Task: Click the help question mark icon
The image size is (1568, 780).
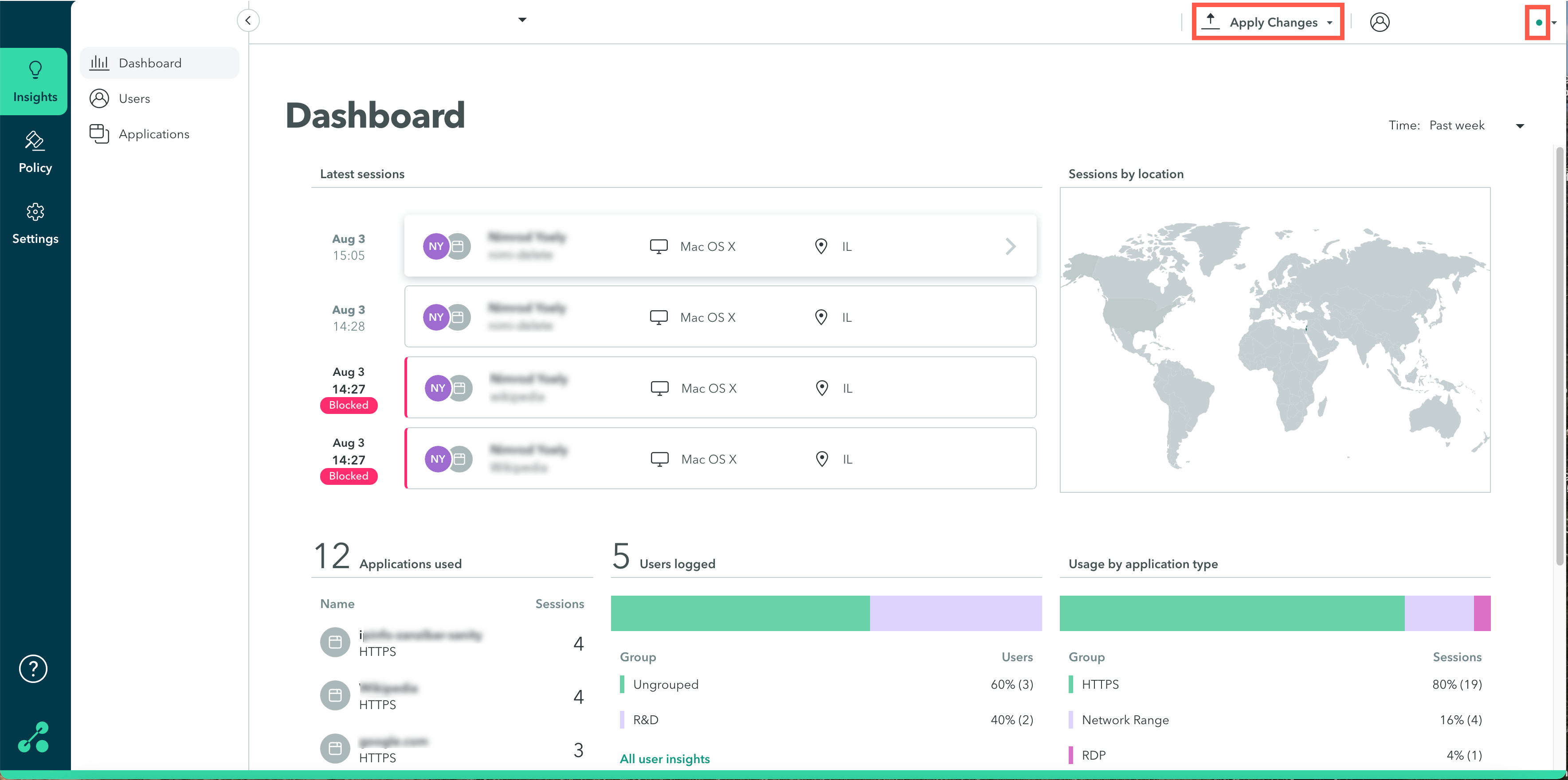Action: [x=33, y=669]
